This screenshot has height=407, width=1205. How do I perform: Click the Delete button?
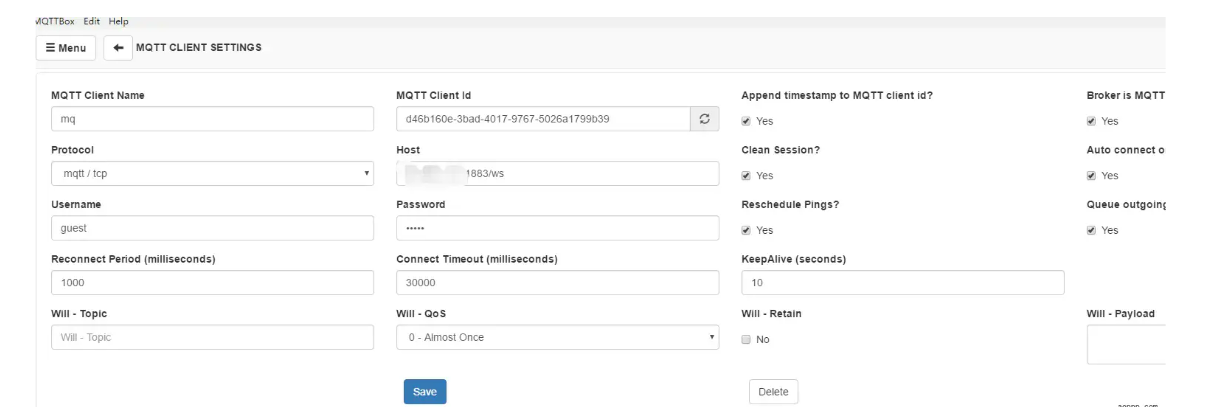773,392
